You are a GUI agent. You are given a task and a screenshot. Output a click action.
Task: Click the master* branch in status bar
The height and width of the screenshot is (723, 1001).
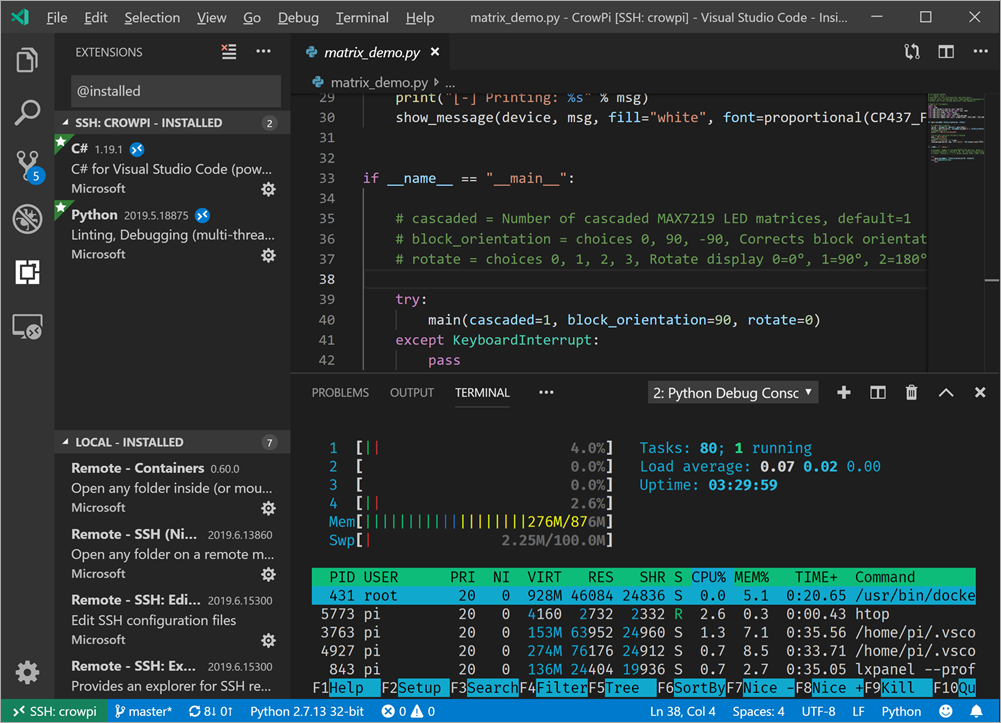144,711
